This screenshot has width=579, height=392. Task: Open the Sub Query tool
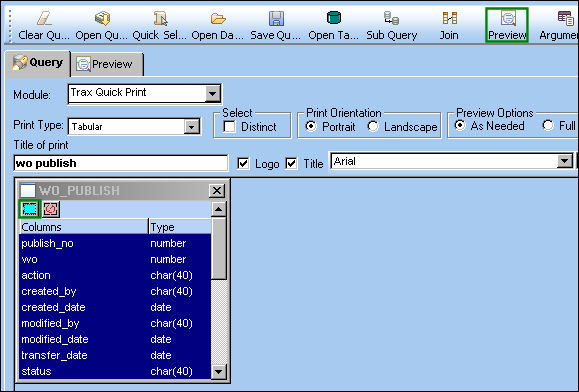tap(391, 18)
